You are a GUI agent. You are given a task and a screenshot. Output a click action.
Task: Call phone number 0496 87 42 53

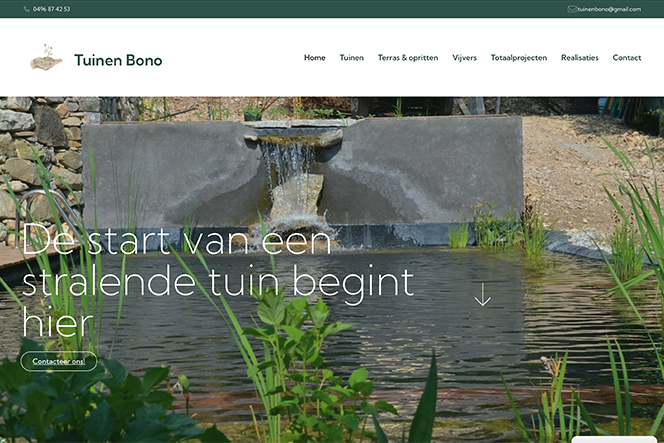[x=51, y=9]
